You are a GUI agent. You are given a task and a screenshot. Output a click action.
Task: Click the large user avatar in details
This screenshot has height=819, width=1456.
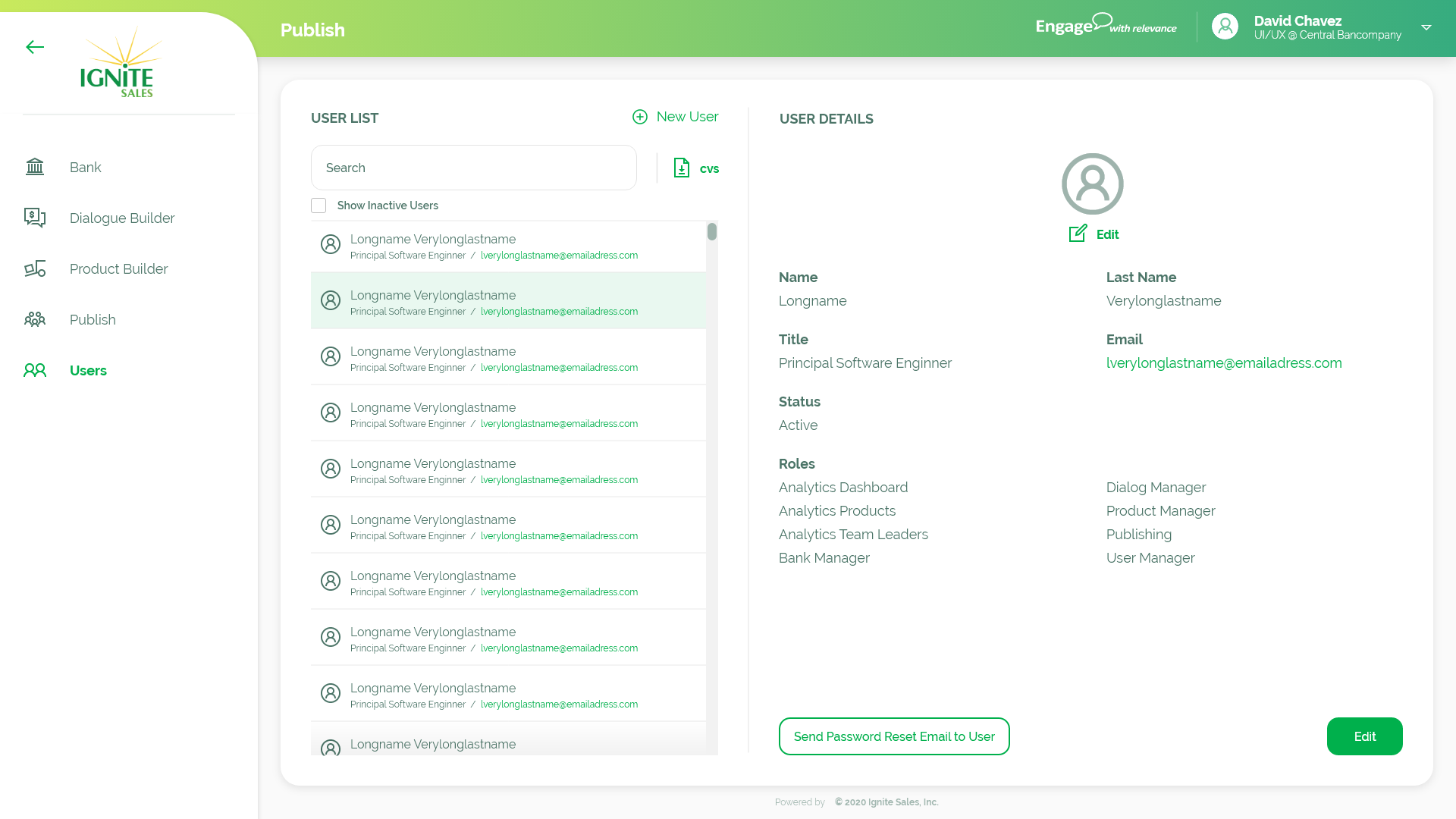point(1092,184)
